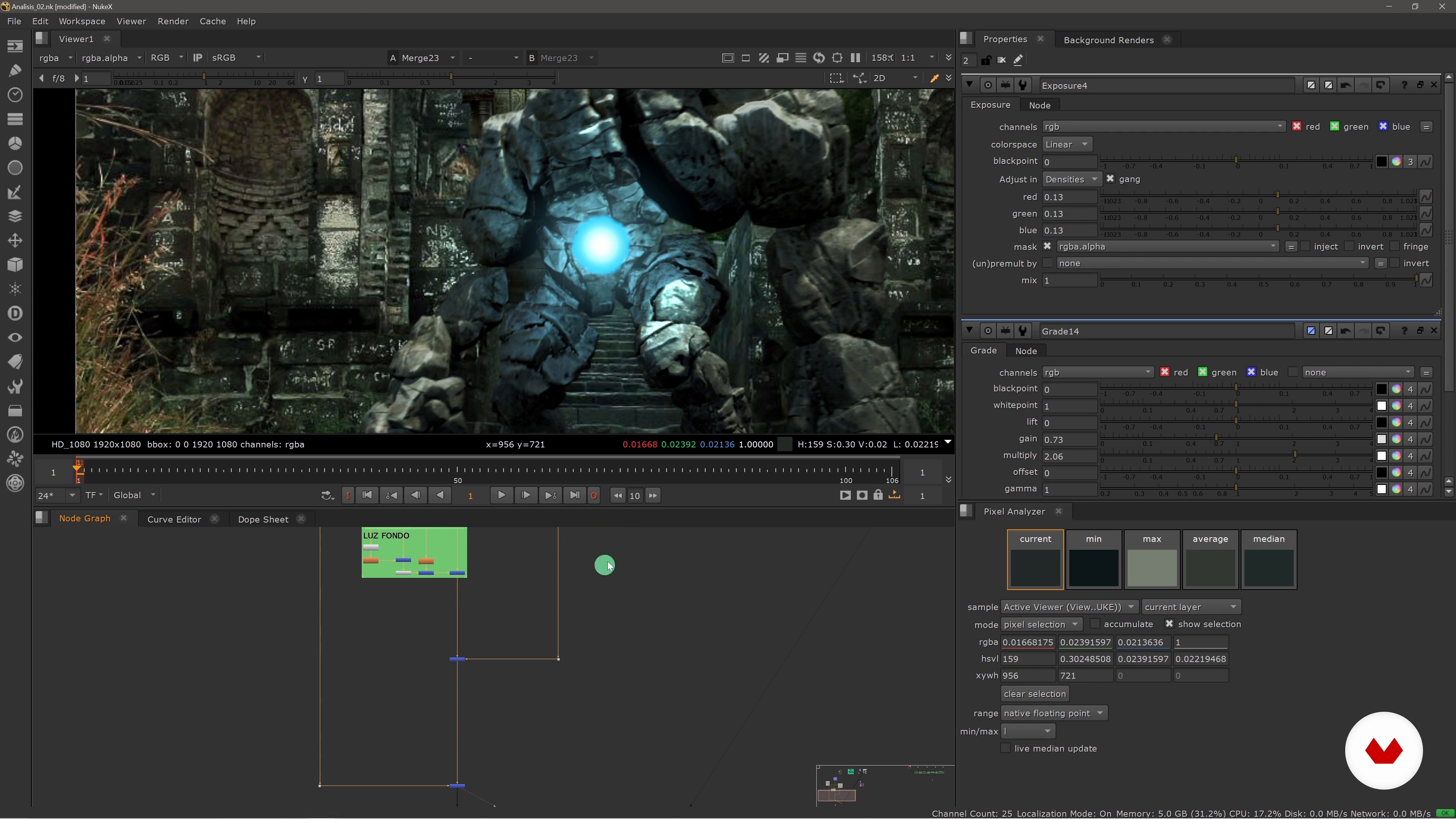The height and width of the screenshot is (819, 1456).
Task: Uncheck the green channel in Exposure4
Action: [1335, 126]
